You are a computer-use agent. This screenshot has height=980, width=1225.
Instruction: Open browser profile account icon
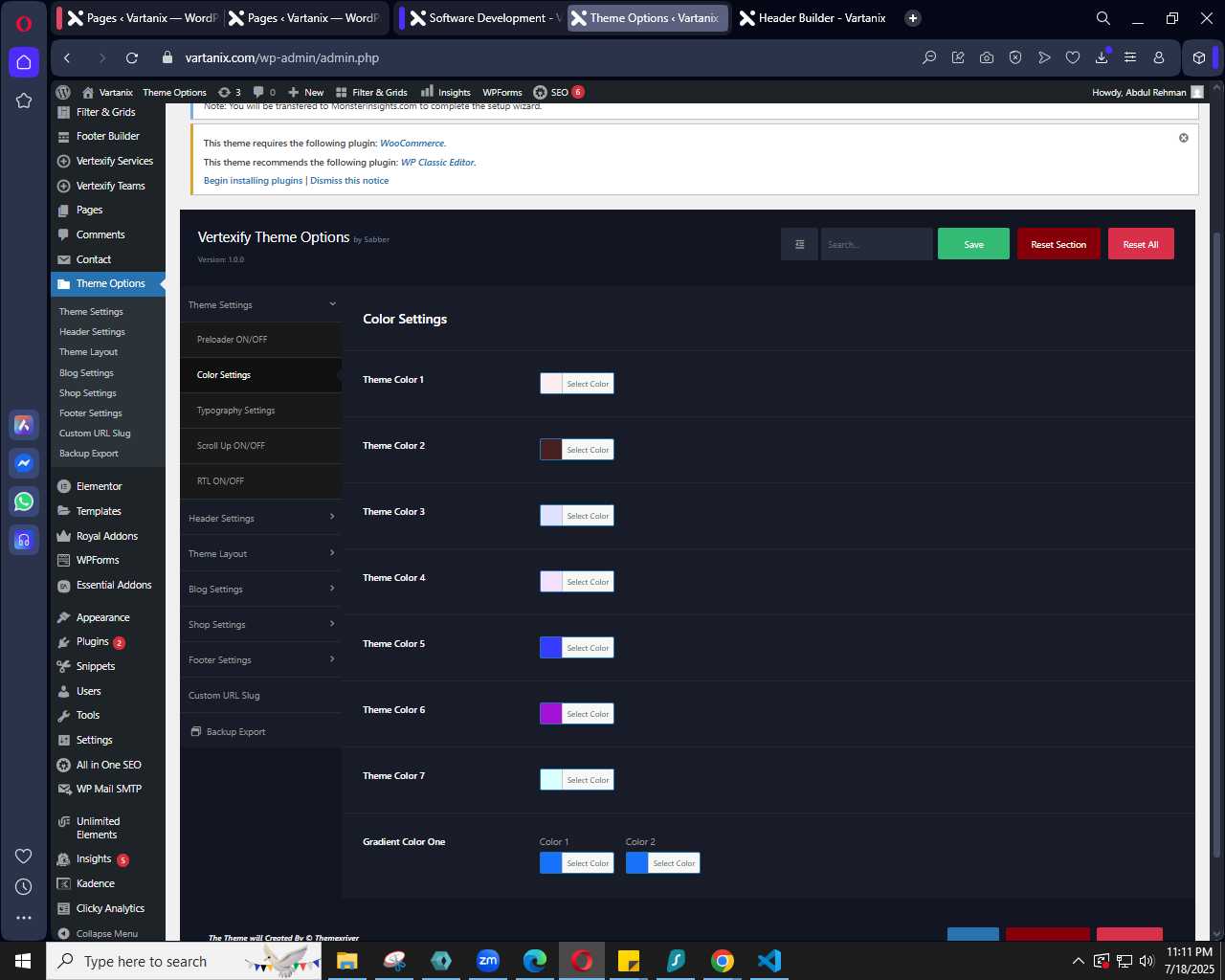tap(1159, 58)
